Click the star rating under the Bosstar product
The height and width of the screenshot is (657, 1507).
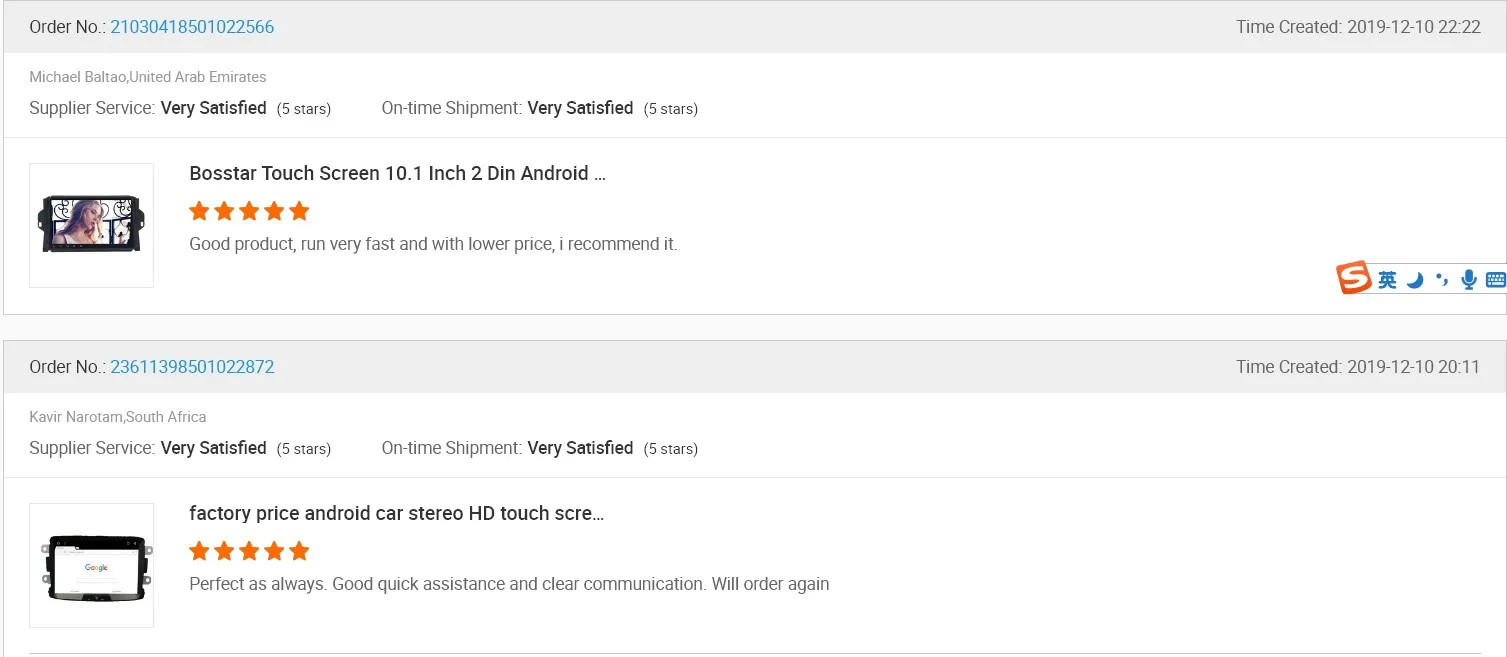(249, 211)
